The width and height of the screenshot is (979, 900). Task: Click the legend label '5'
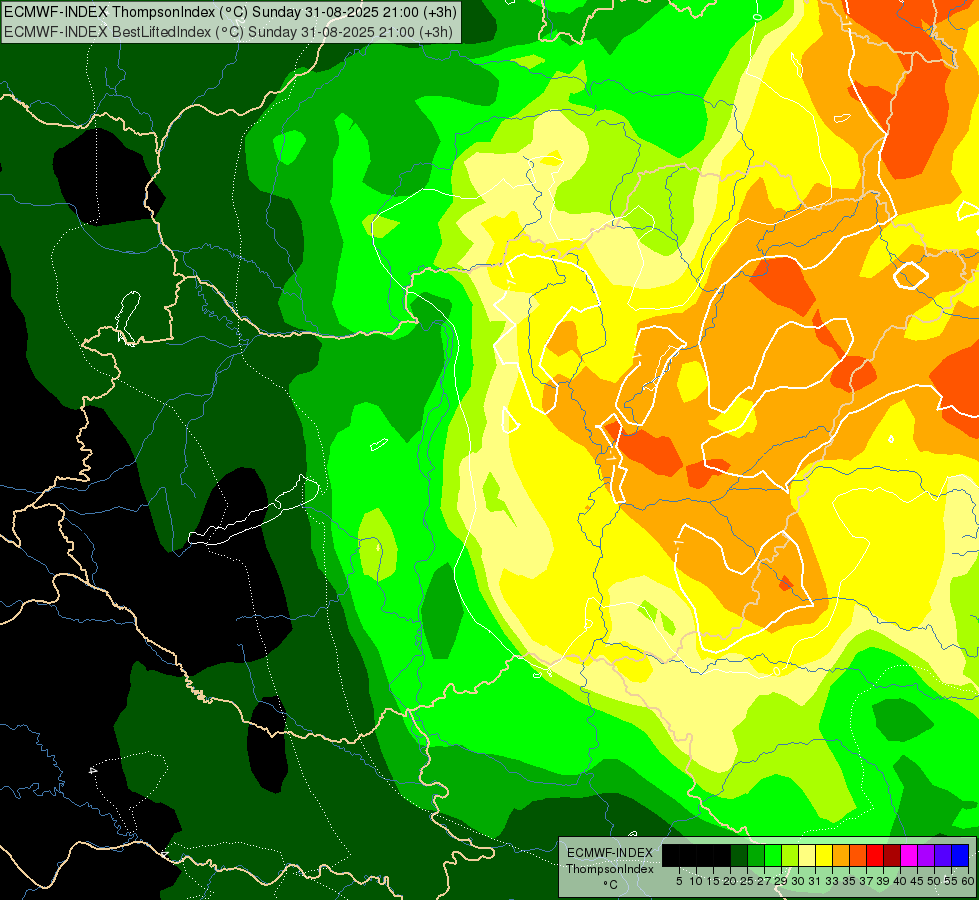[x=679, y=881]
